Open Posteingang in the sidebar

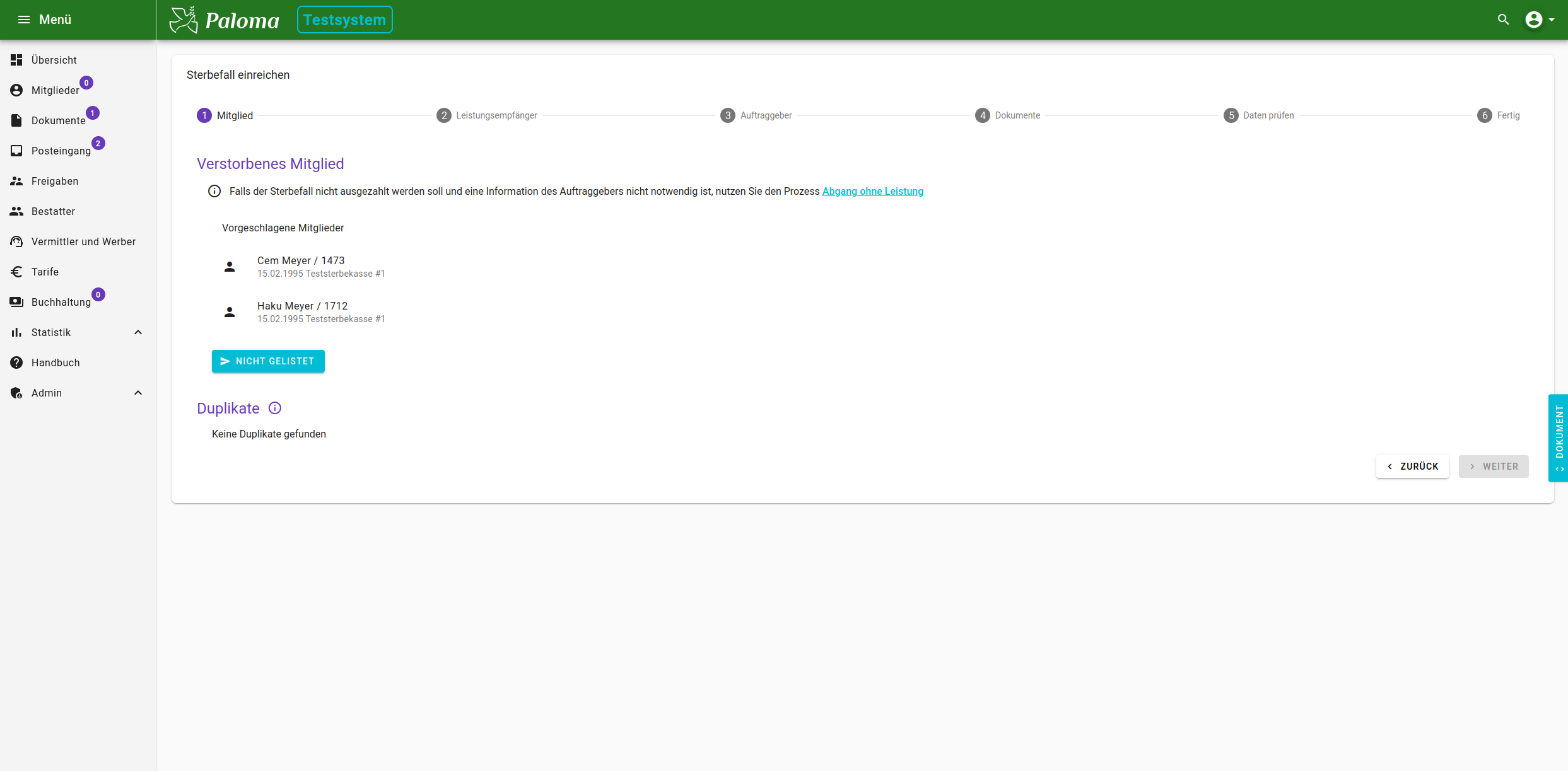click(78, 151)
